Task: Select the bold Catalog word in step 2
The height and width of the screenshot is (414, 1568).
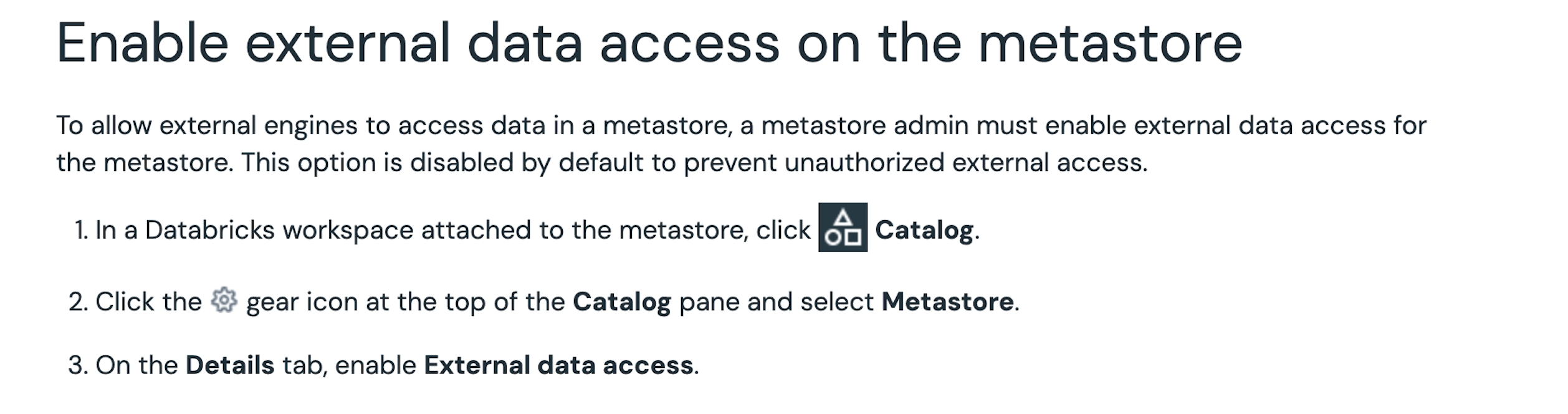Action: click(621, 302)
